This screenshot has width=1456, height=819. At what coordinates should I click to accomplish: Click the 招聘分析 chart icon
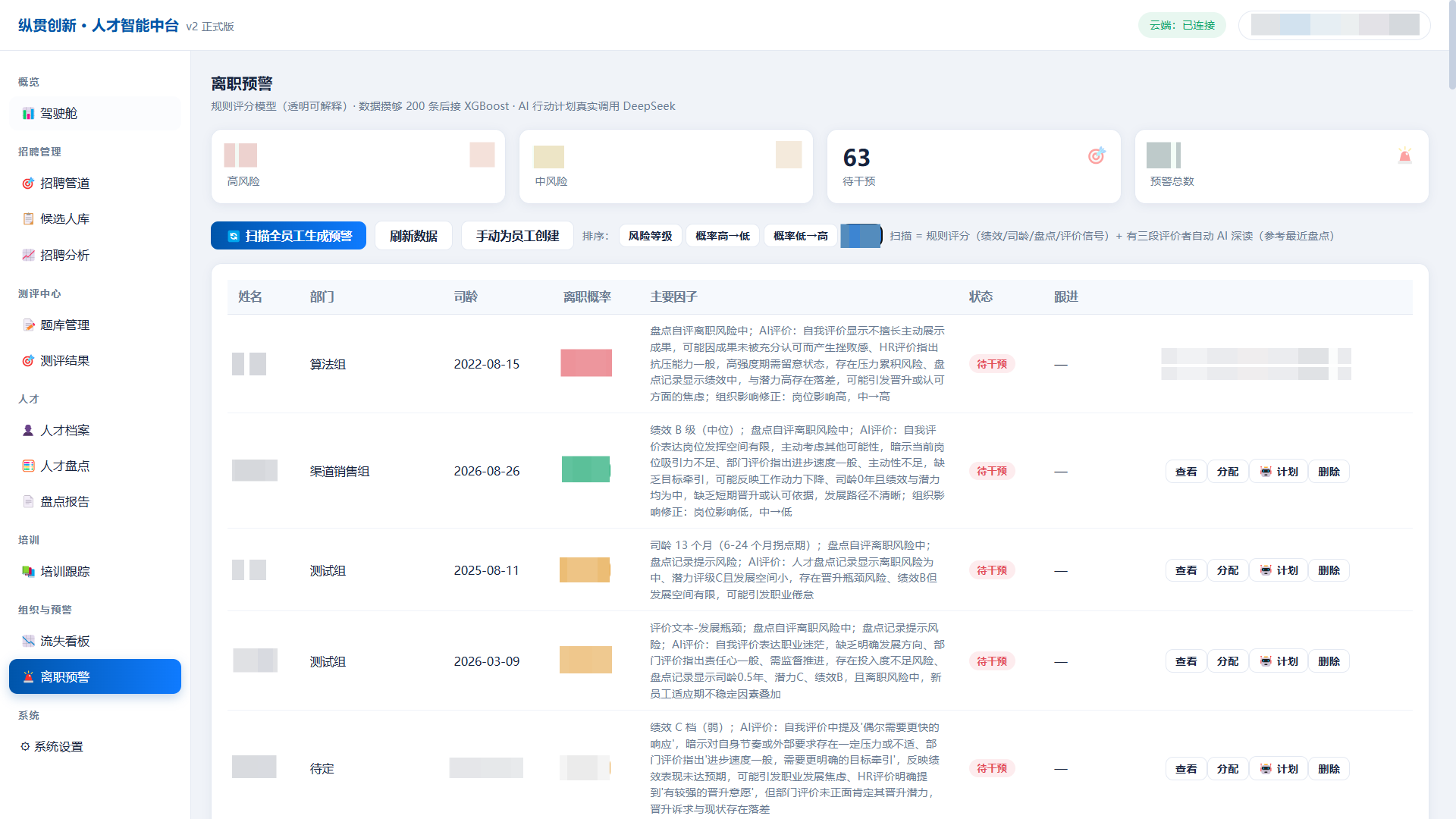[x=28, y=256]
